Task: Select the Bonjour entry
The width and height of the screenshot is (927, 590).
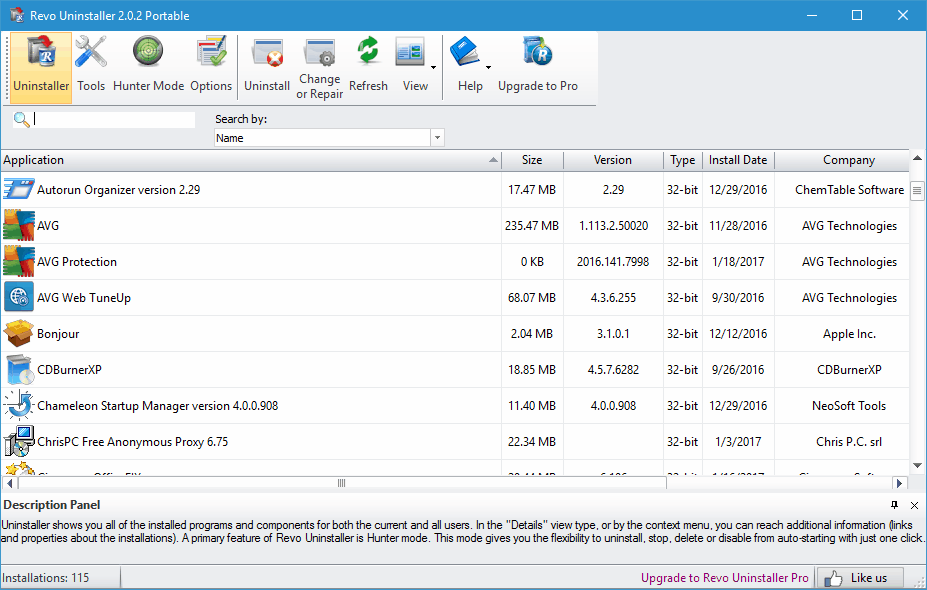Action: click(x=58, y=334)
